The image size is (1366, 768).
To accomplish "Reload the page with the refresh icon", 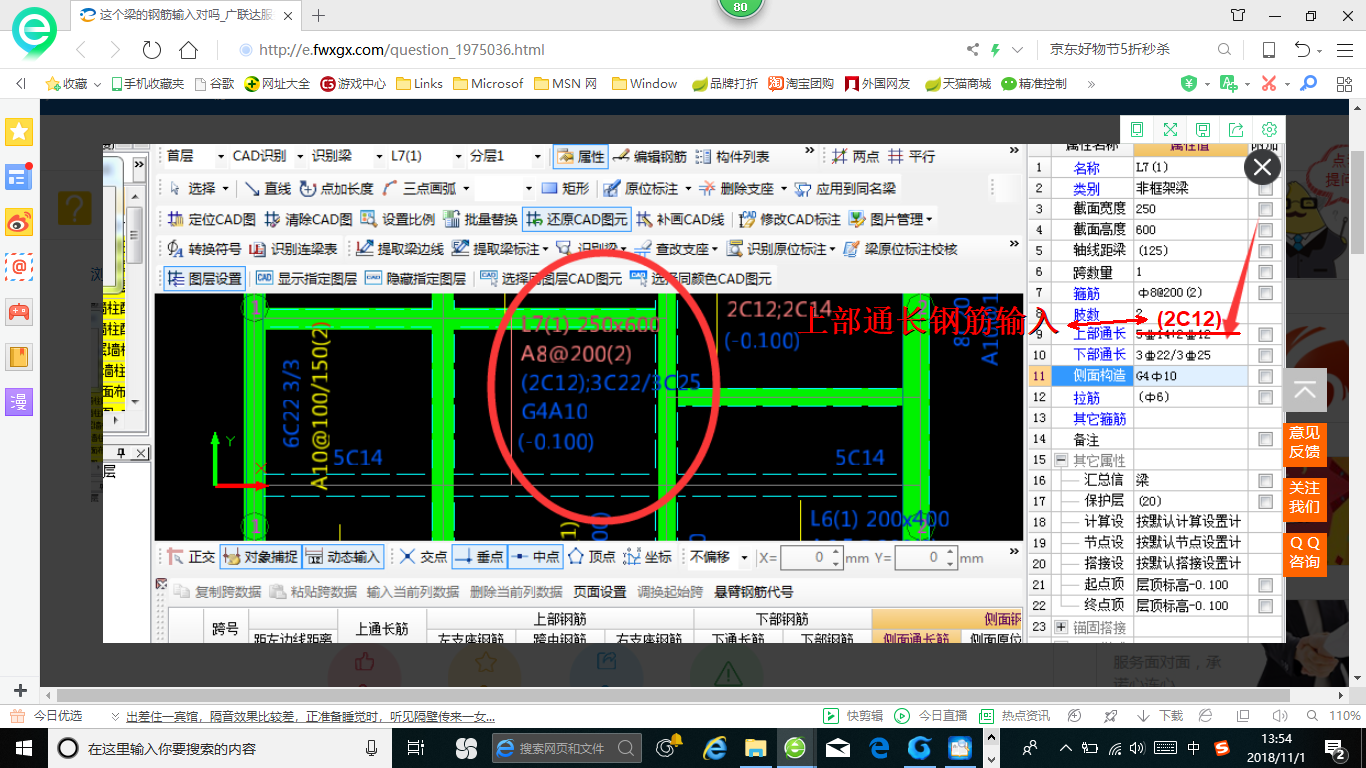I will pos(152,50).
